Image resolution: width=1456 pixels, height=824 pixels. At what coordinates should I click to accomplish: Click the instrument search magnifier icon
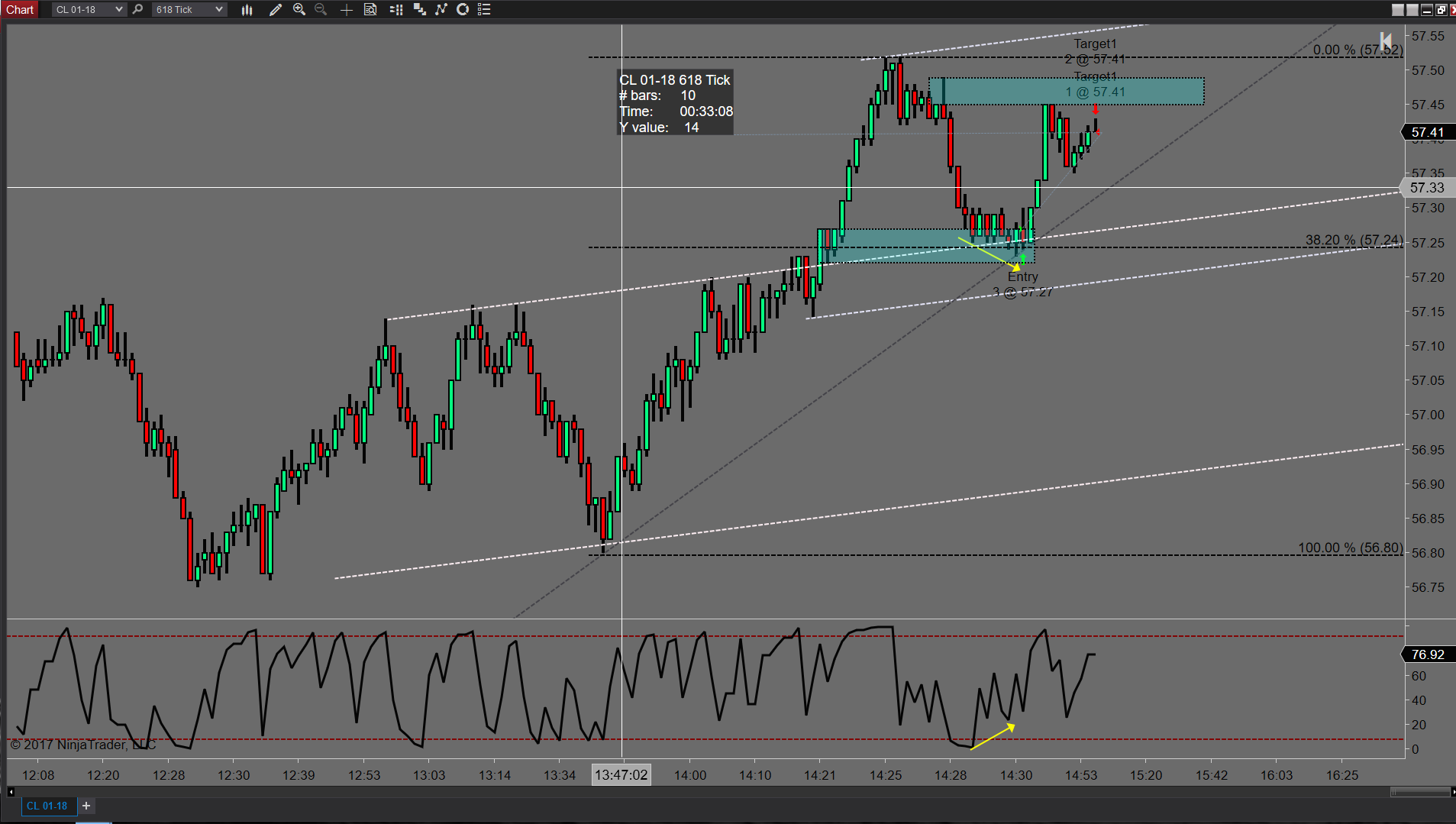tap(137, 9)
